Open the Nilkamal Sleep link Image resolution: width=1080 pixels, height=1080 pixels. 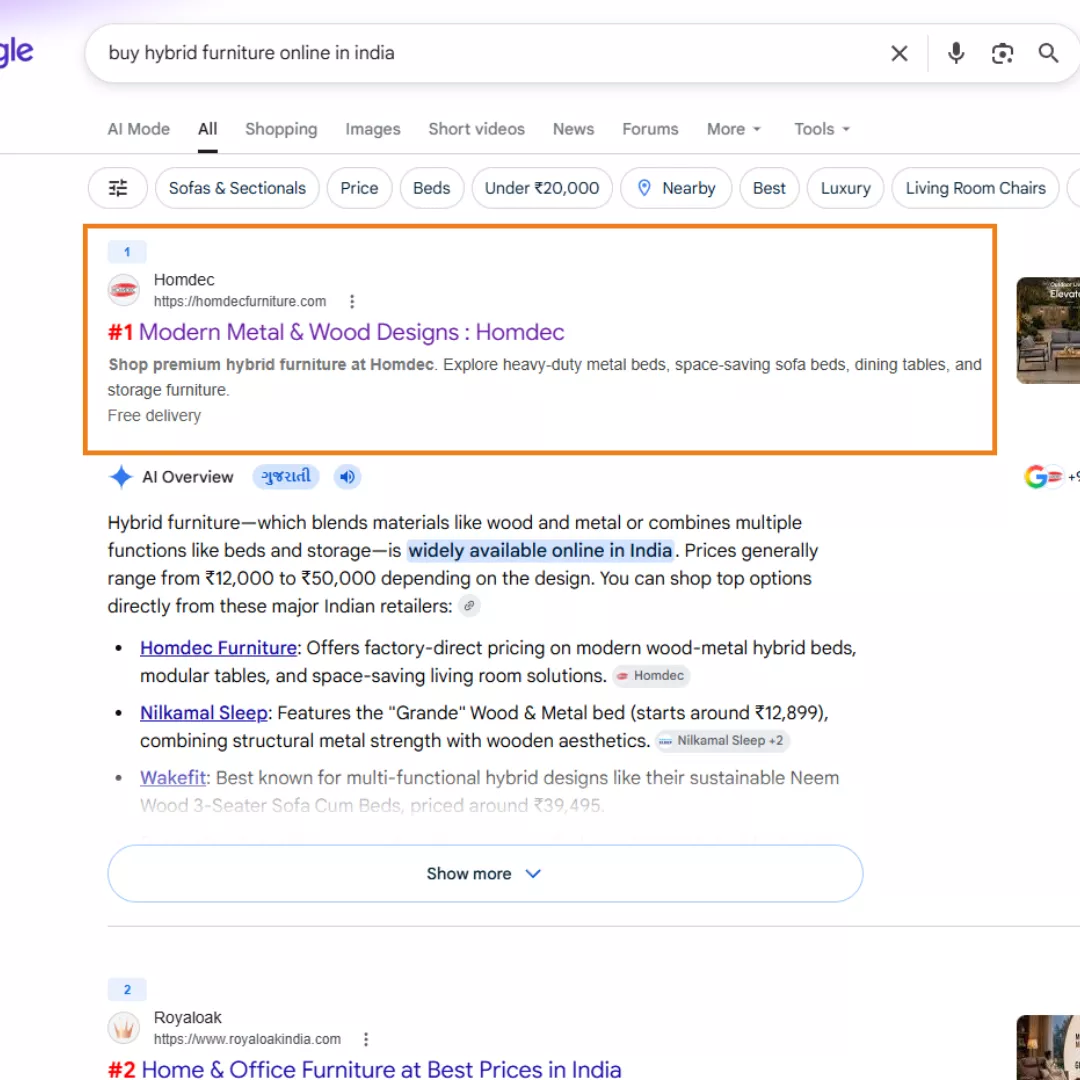click(204, 713)
